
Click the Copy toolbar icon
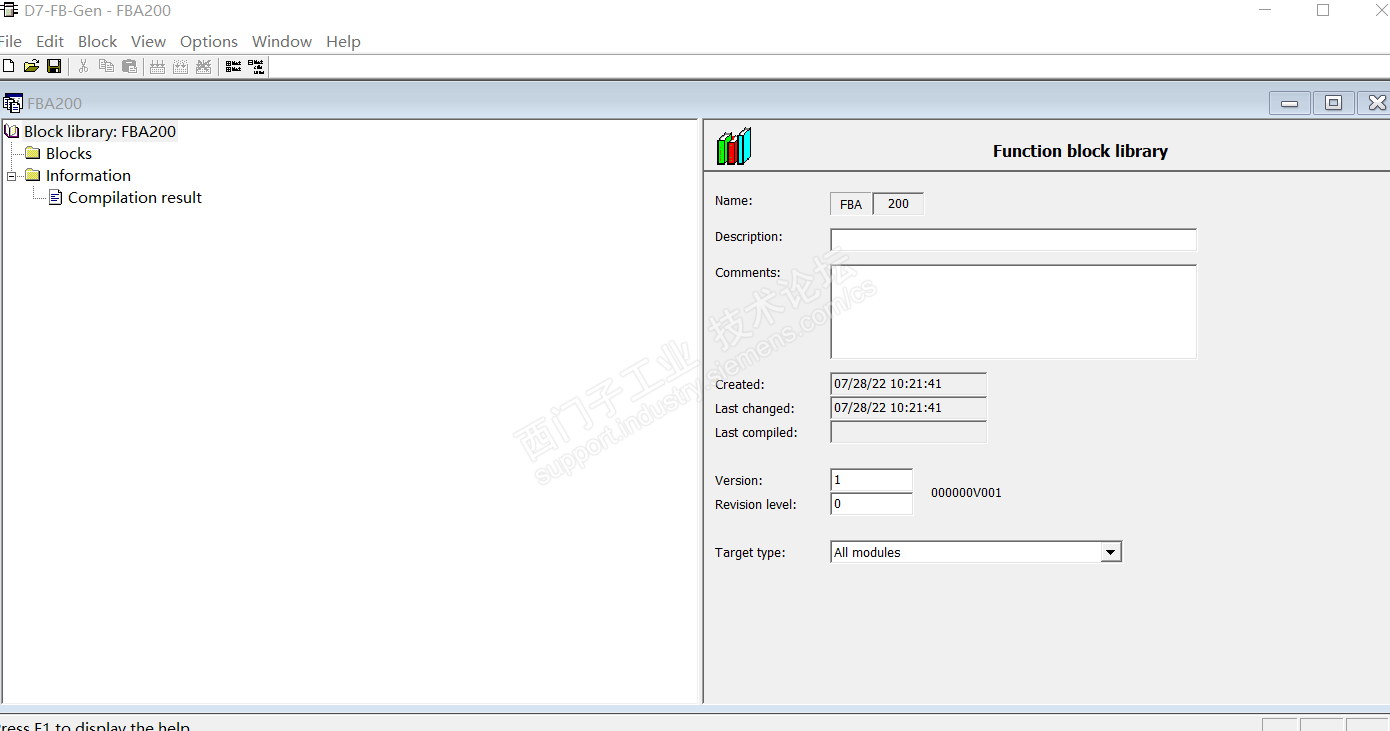point(106,66)
